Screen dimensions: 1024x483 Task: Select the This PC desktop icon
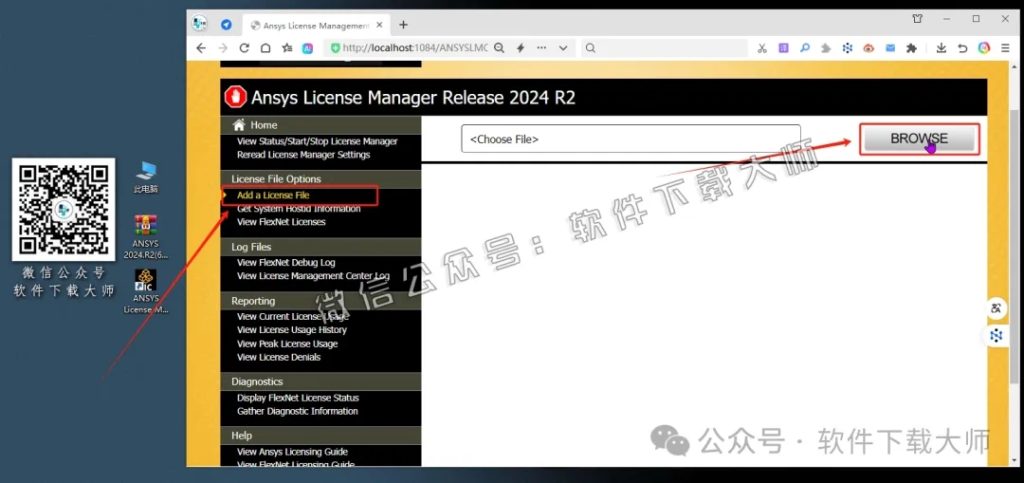pos(146,177)
